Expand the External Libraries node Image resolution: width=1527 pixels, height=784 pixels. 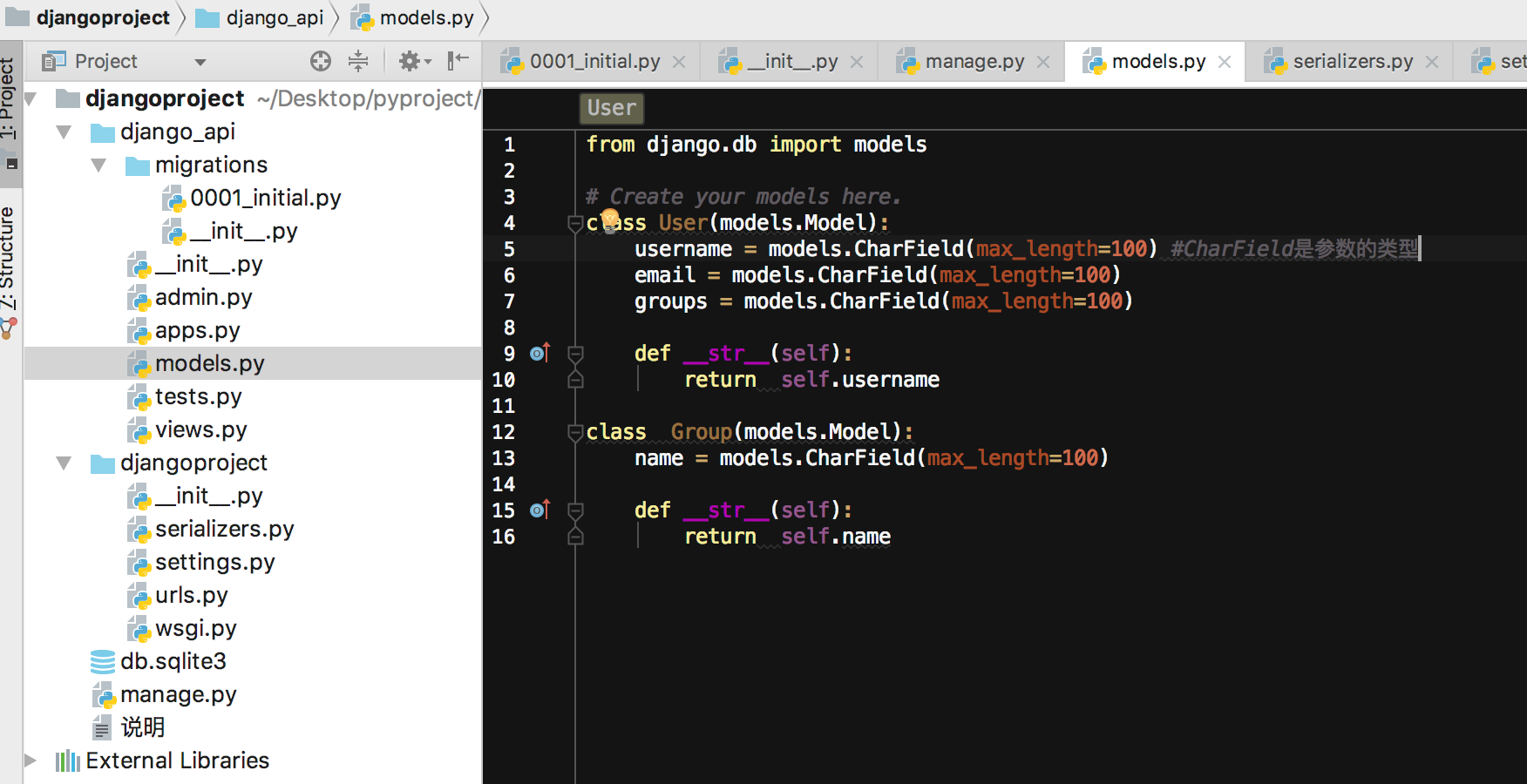(x=30, y=760)
